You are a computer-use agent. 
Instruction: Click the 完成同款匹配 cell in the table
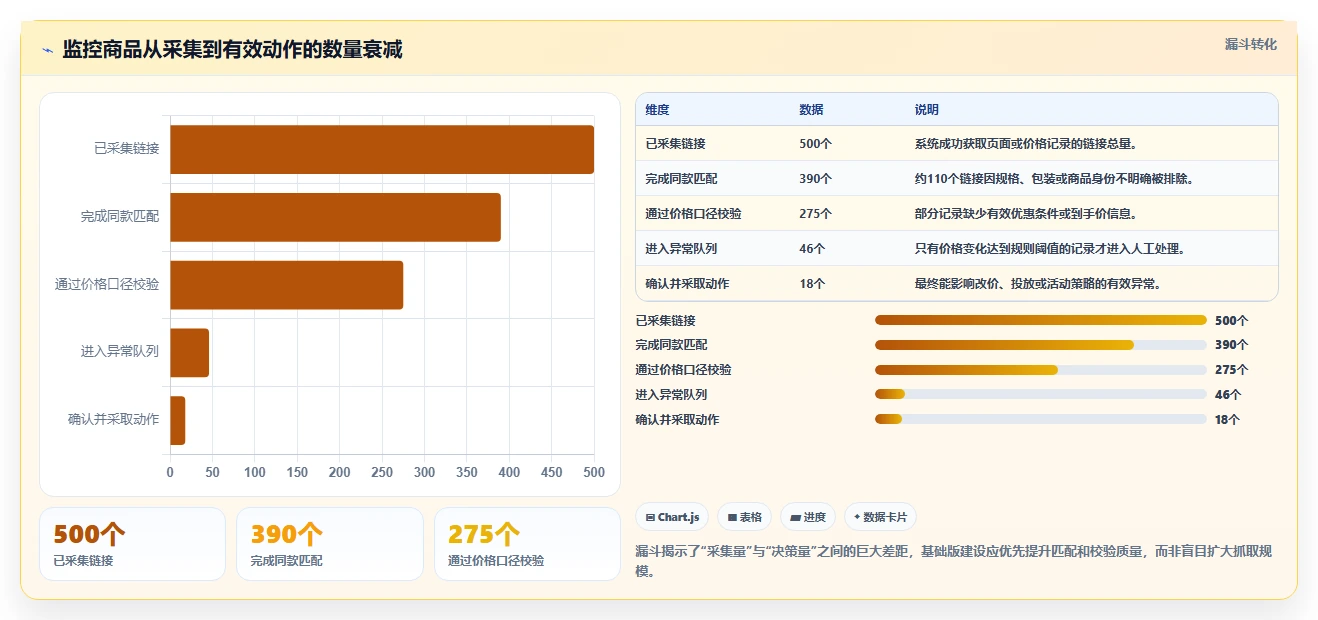coord(682,179)
